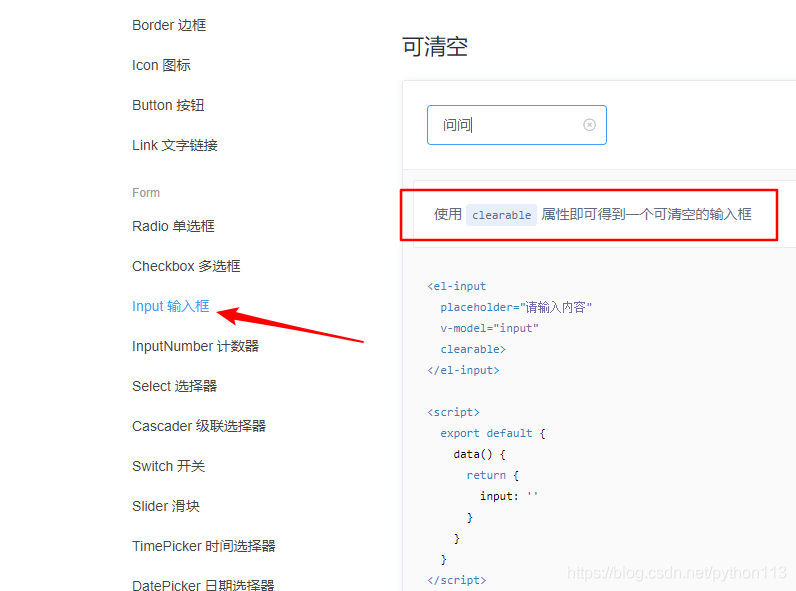Screen dimensions: 796x591
Task: Click the clearable> attribute code line
Action: tap(473, 349)
